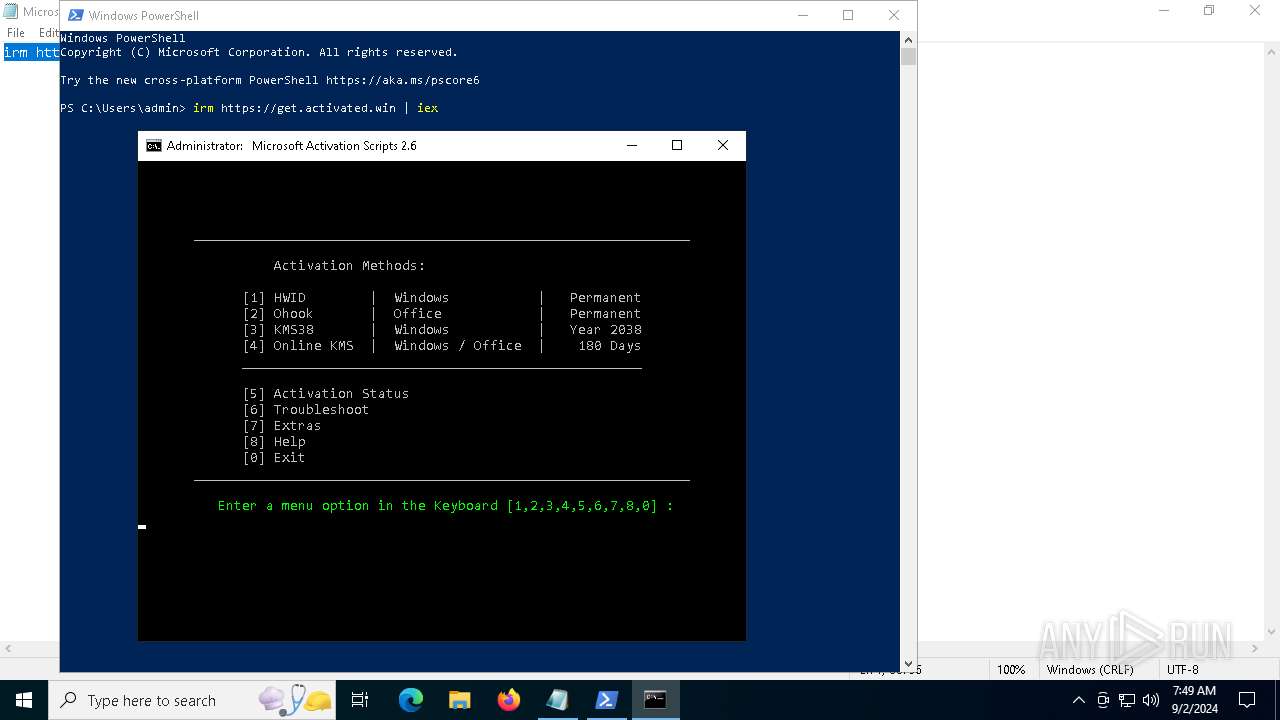Switch to Notepad via taskbar icon
The height and width of the screenshot is (720, 1280).
click(x=557, y=700)
